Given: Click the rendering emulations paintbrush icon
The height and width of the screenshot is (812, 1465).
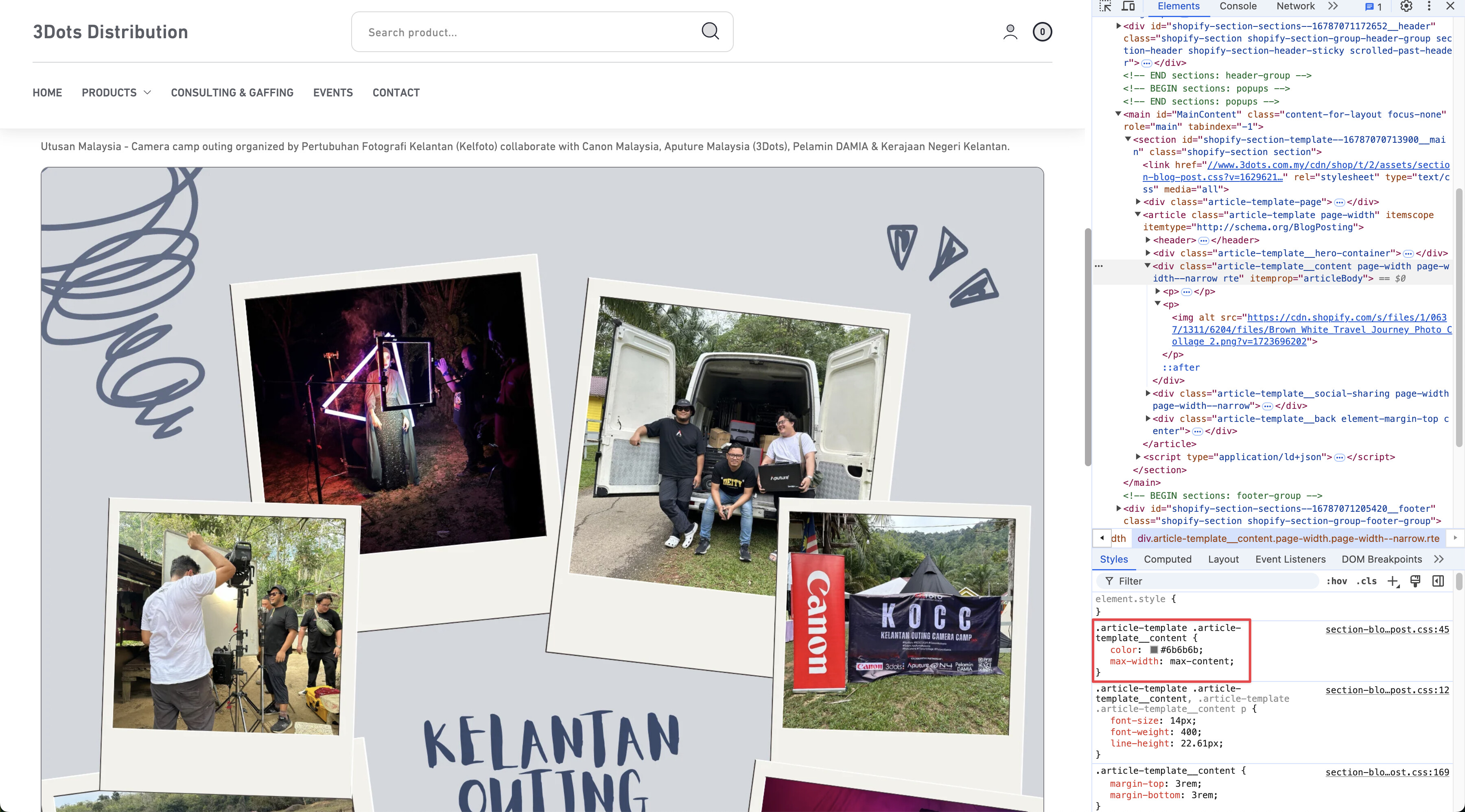Looking at the screenshot, I should tap(1415, 581).
